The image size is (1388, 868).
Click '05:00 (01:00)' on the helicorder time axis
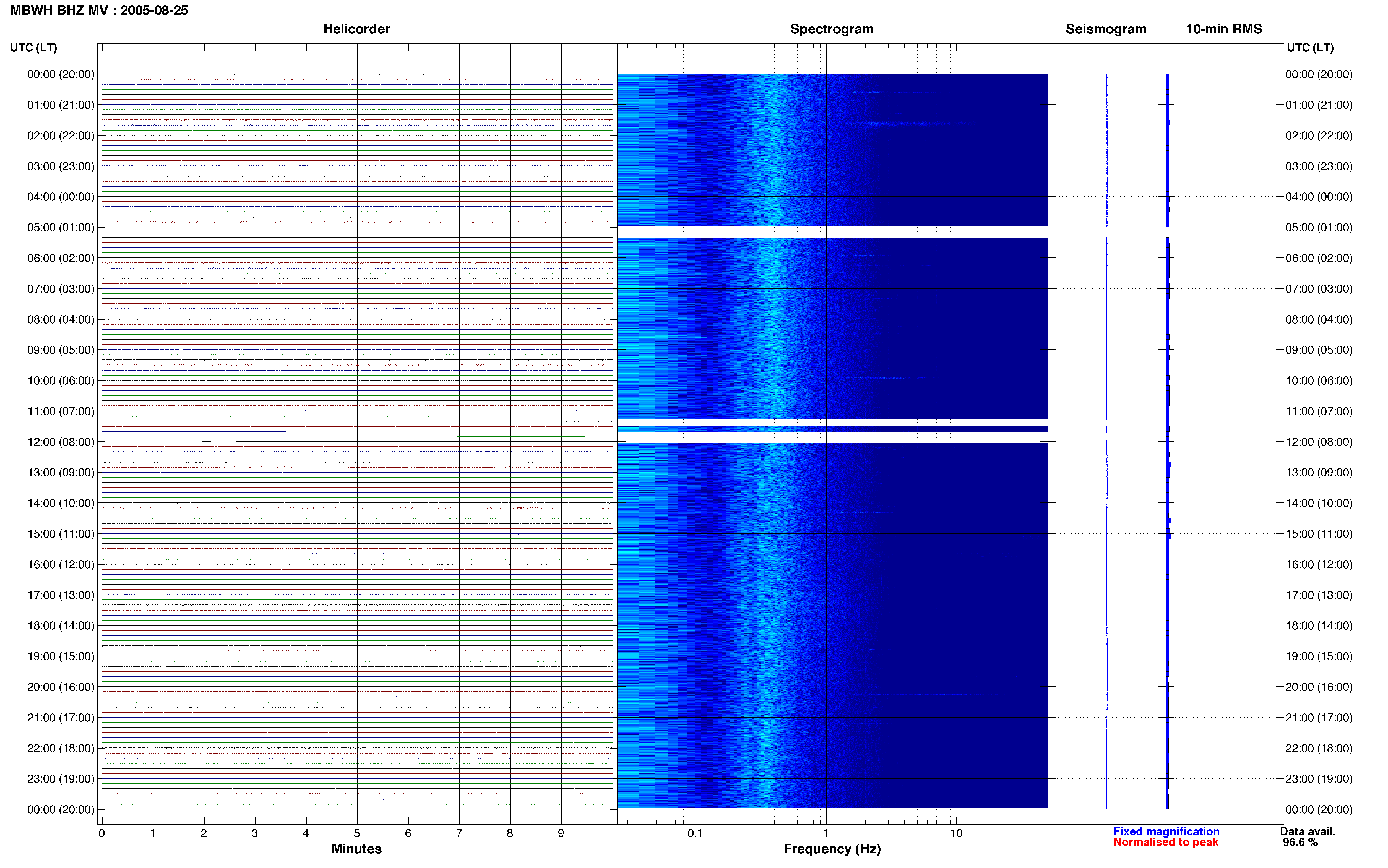tap(61, 227)
